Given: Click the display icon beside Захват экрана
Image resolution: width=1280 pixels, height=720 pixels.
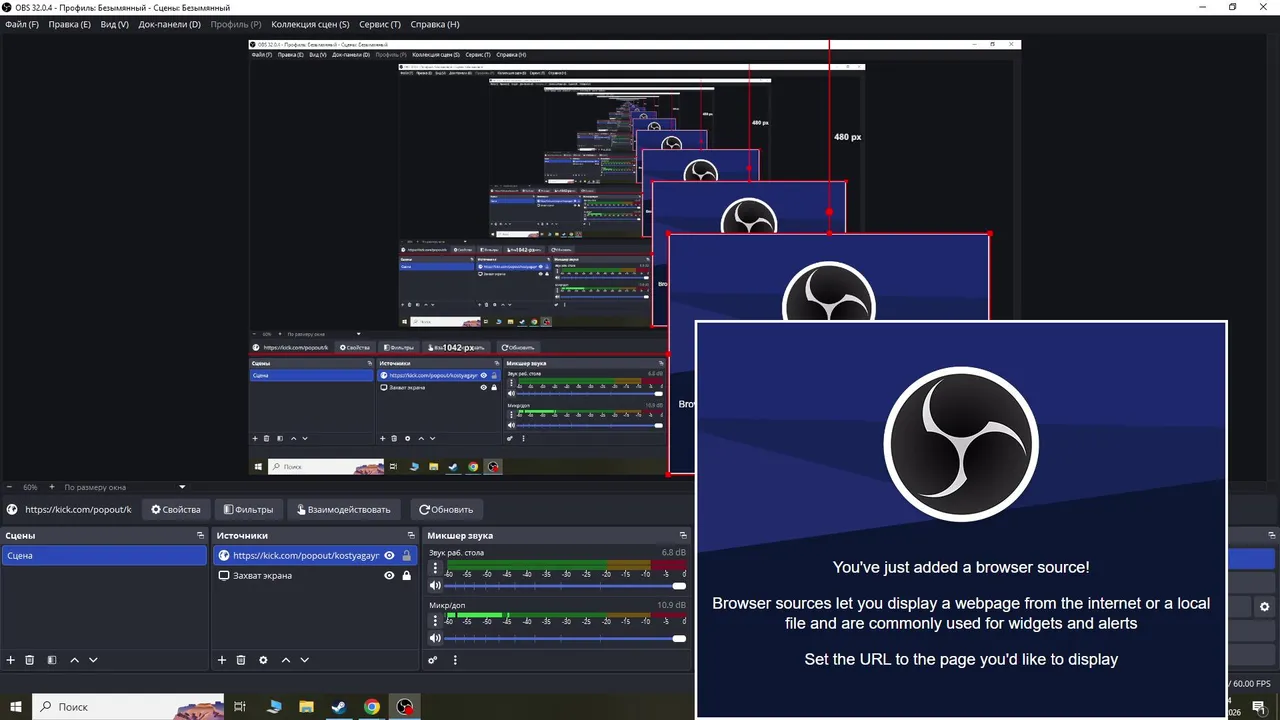Looking at the screenshot, I should 224,576.
